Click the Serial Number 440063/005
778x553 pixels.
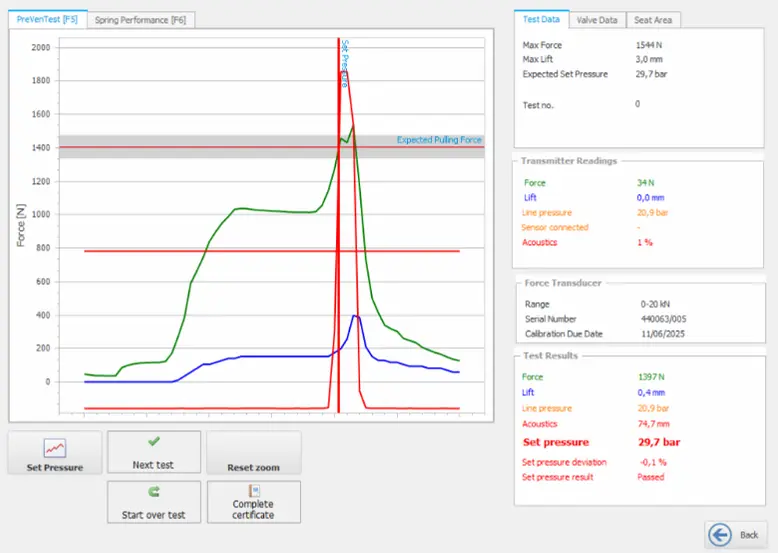tap(664, 319)
